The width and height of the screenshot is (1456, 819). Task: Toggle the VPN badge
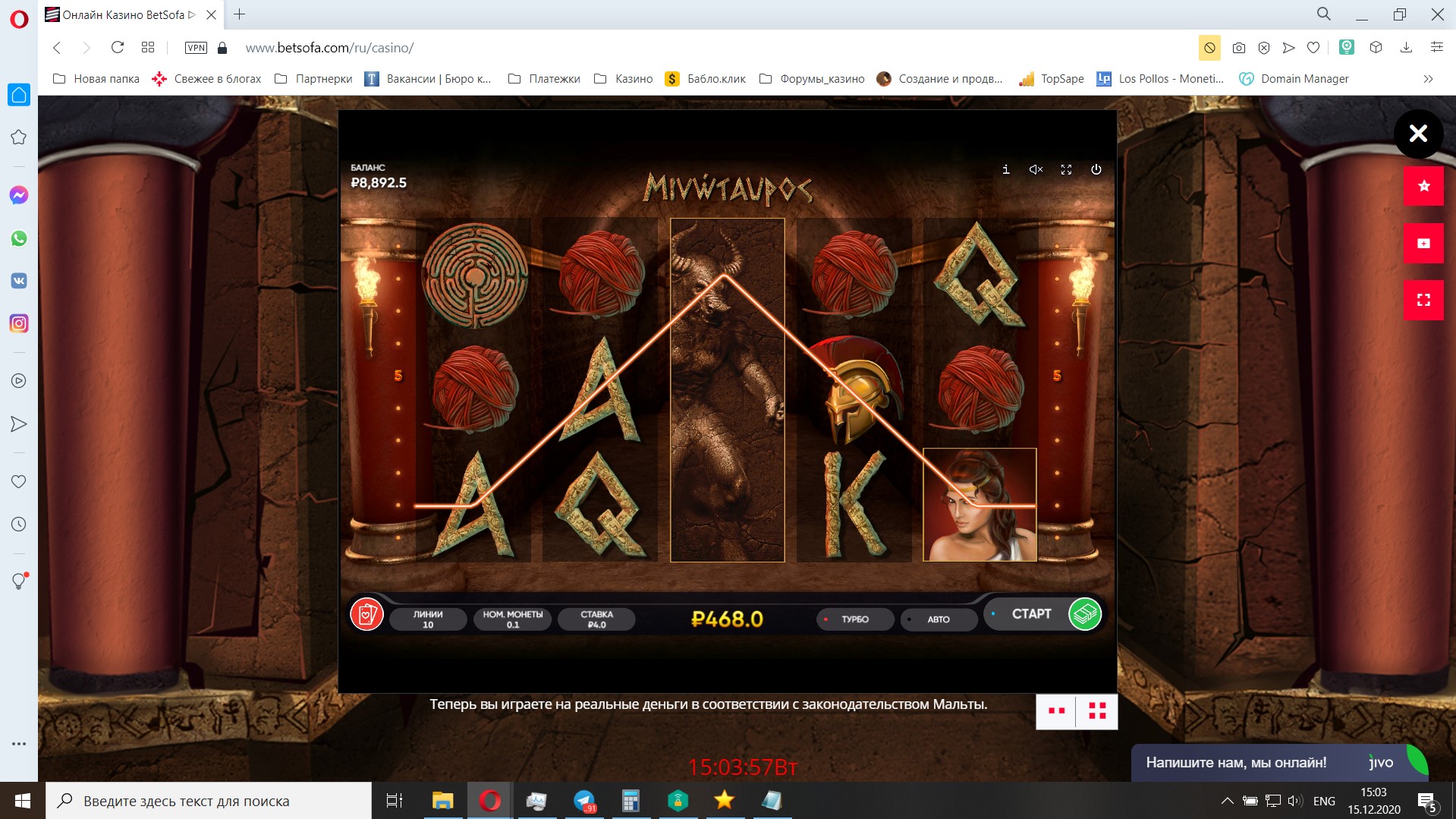(x=196, y=48)
